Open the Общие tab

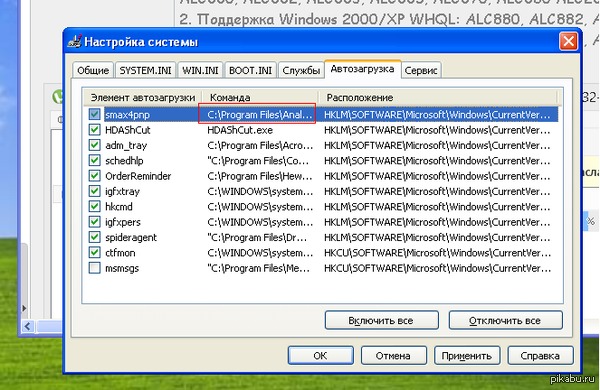(x=93, y=70)
